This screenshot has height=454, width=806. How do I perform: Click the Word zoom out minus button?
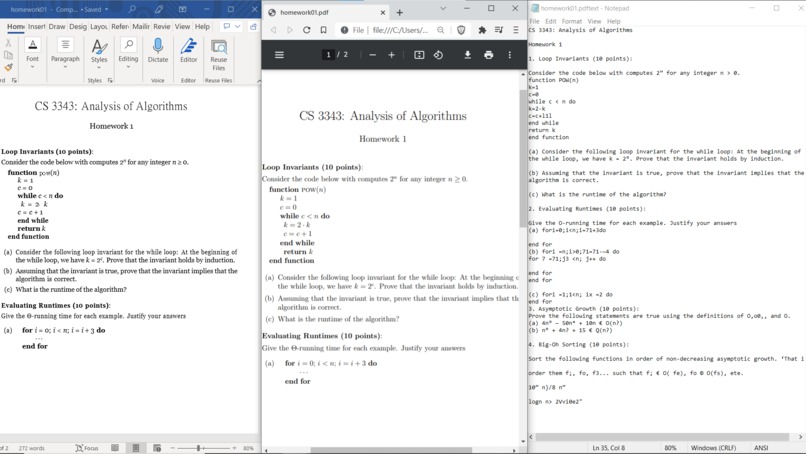(x=173, y=448)
